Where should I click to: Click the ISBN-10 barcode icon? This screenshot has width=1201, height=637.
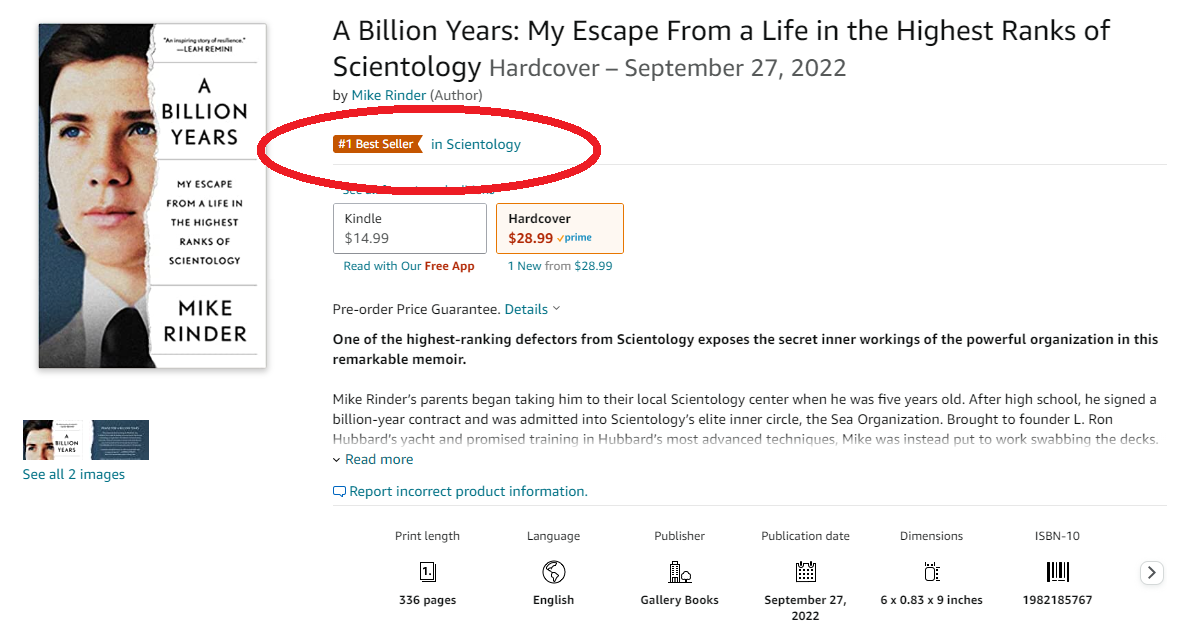[x=1057, y=572]
